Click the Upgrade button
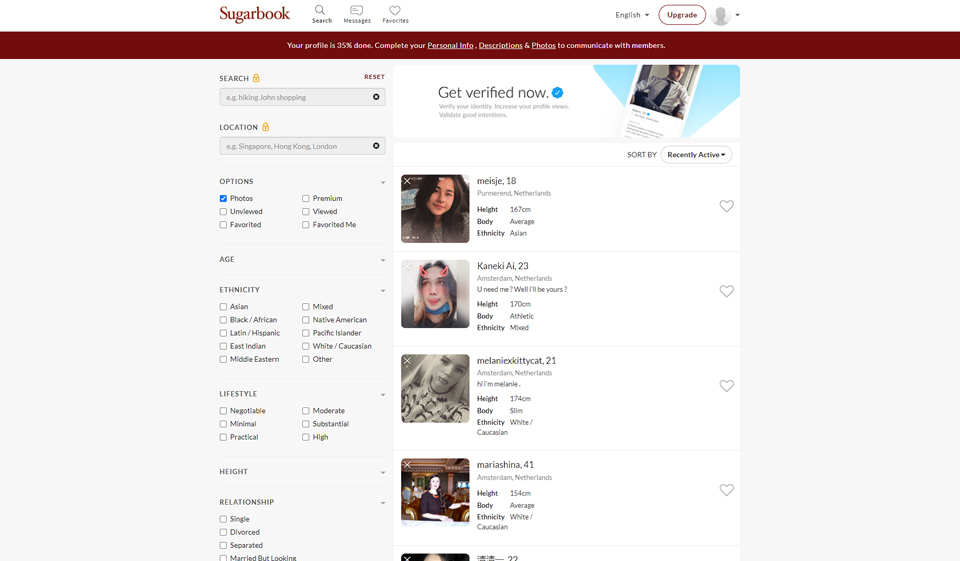 (682, 15)
